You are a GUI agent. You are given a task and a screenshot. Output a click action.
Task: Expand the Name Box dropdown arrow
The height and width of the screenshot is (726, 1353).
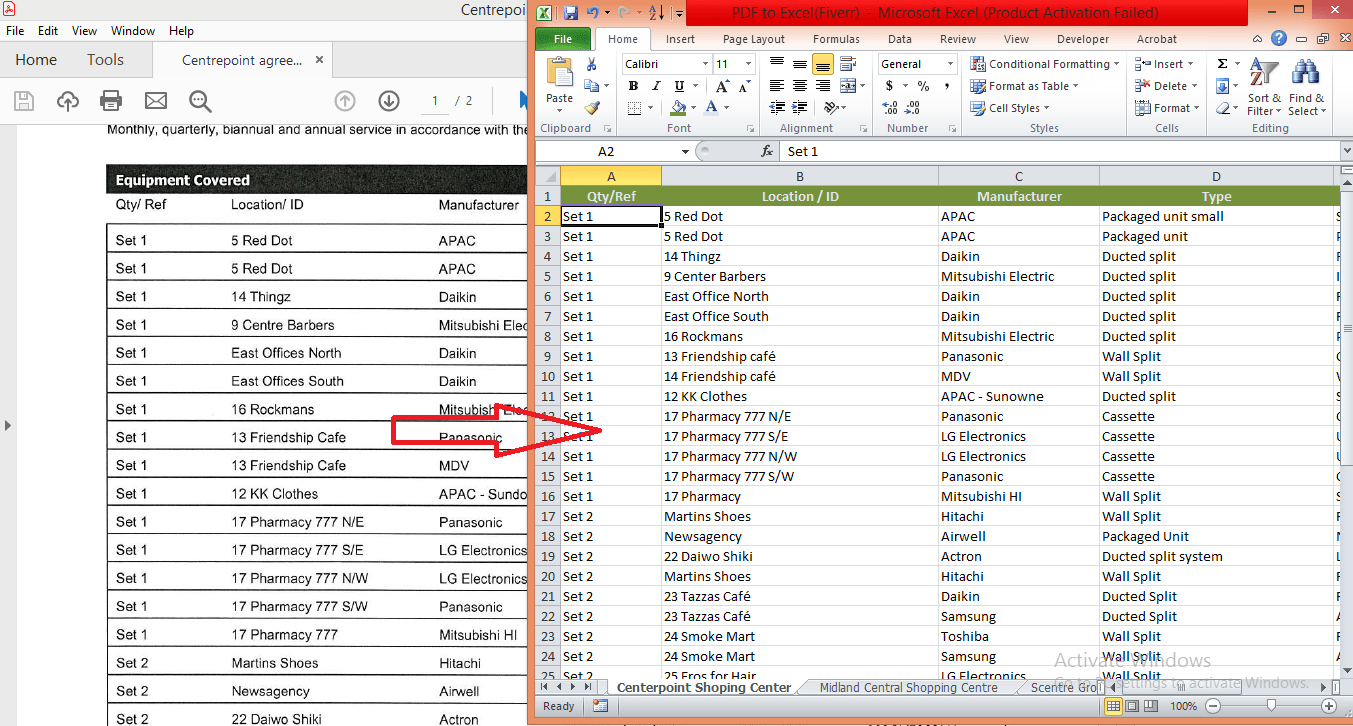(x=685, y=151)
